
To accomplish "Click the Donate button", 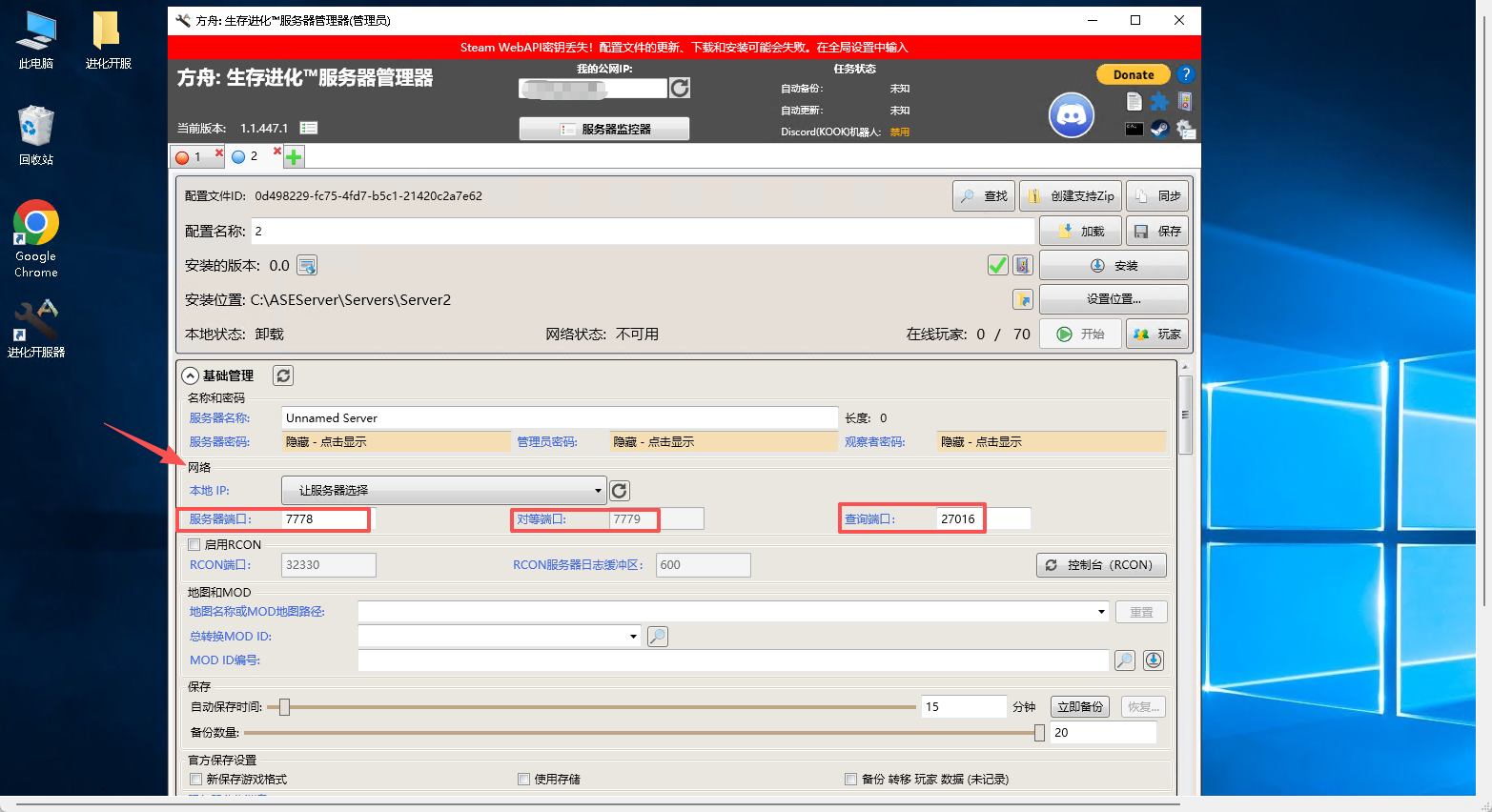I will tap(1133, 74).
